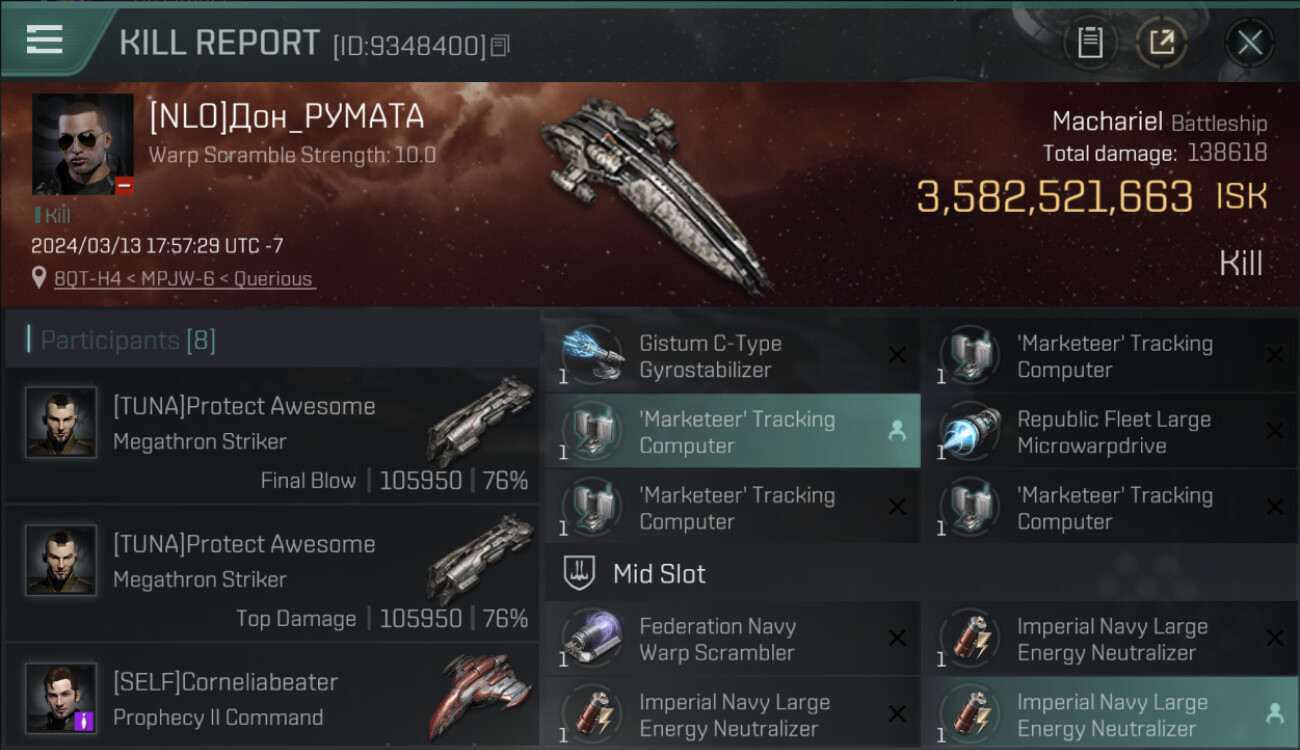The height and width of the screenshot is (750, 1300).
Task: Open victim Дон_РУМАТА portrait
Action: coord(83,145)
